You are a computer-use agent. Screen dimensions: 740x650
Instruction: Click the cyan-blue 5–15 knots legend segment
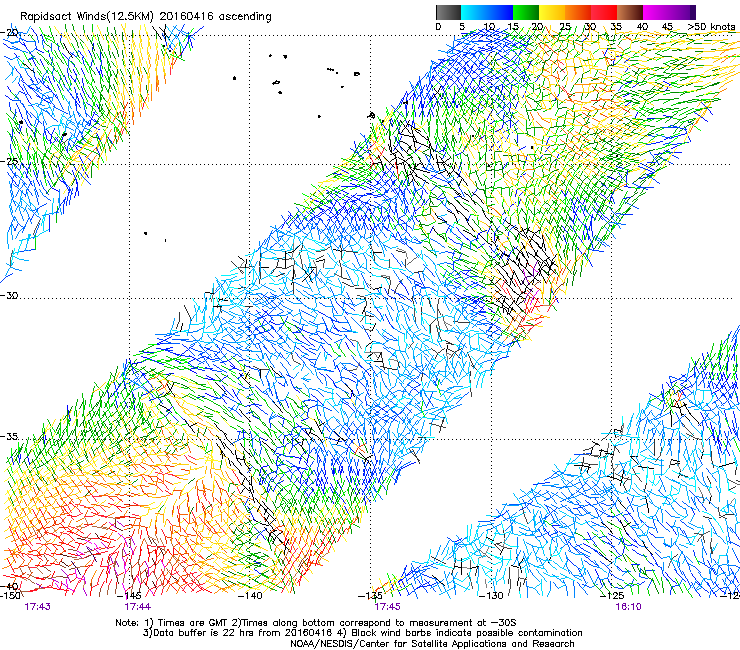487,12
